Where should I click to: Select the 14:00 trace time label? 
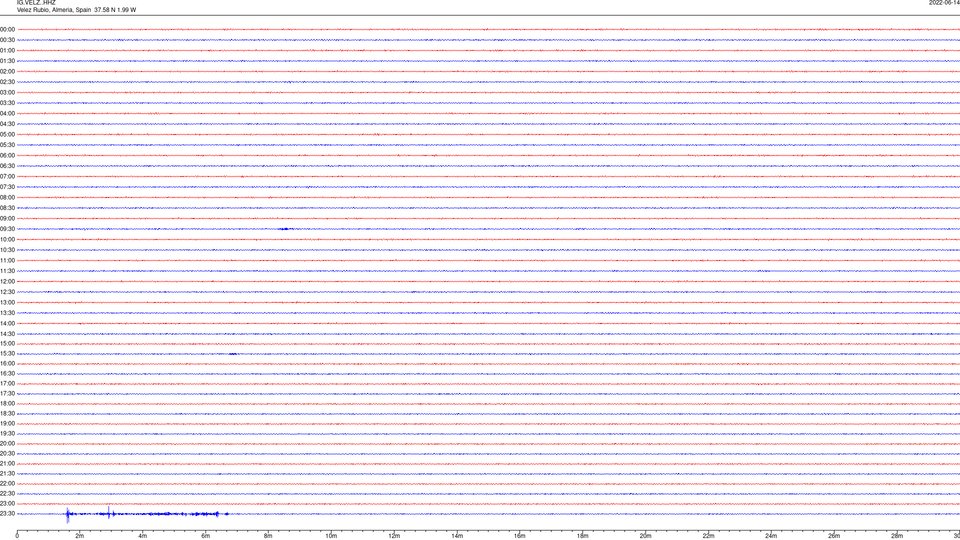click(7, 323)
